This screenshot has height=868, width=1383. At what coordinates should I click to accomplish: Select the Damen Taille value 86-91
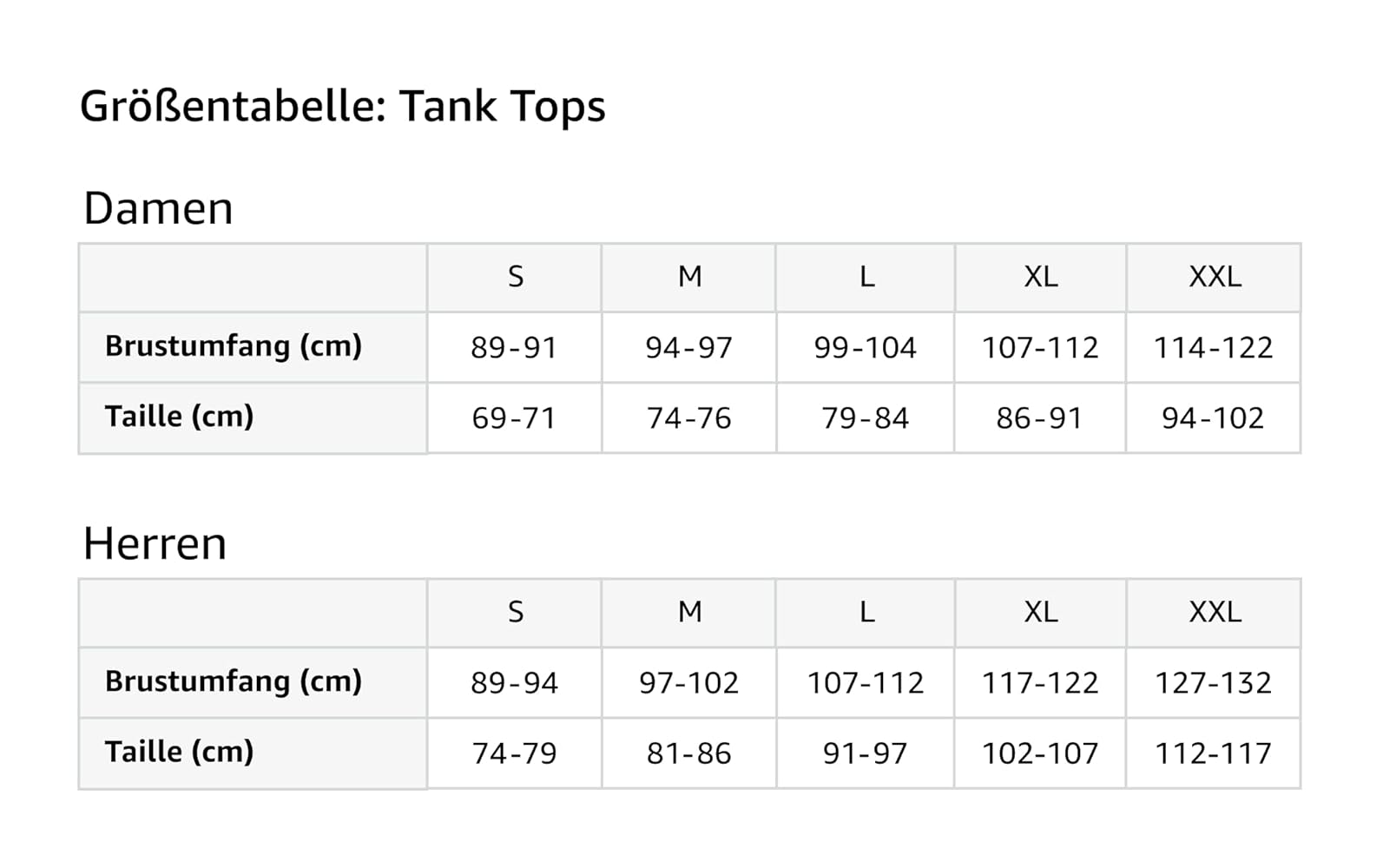pyautogui.click(x=1039, y=418)
